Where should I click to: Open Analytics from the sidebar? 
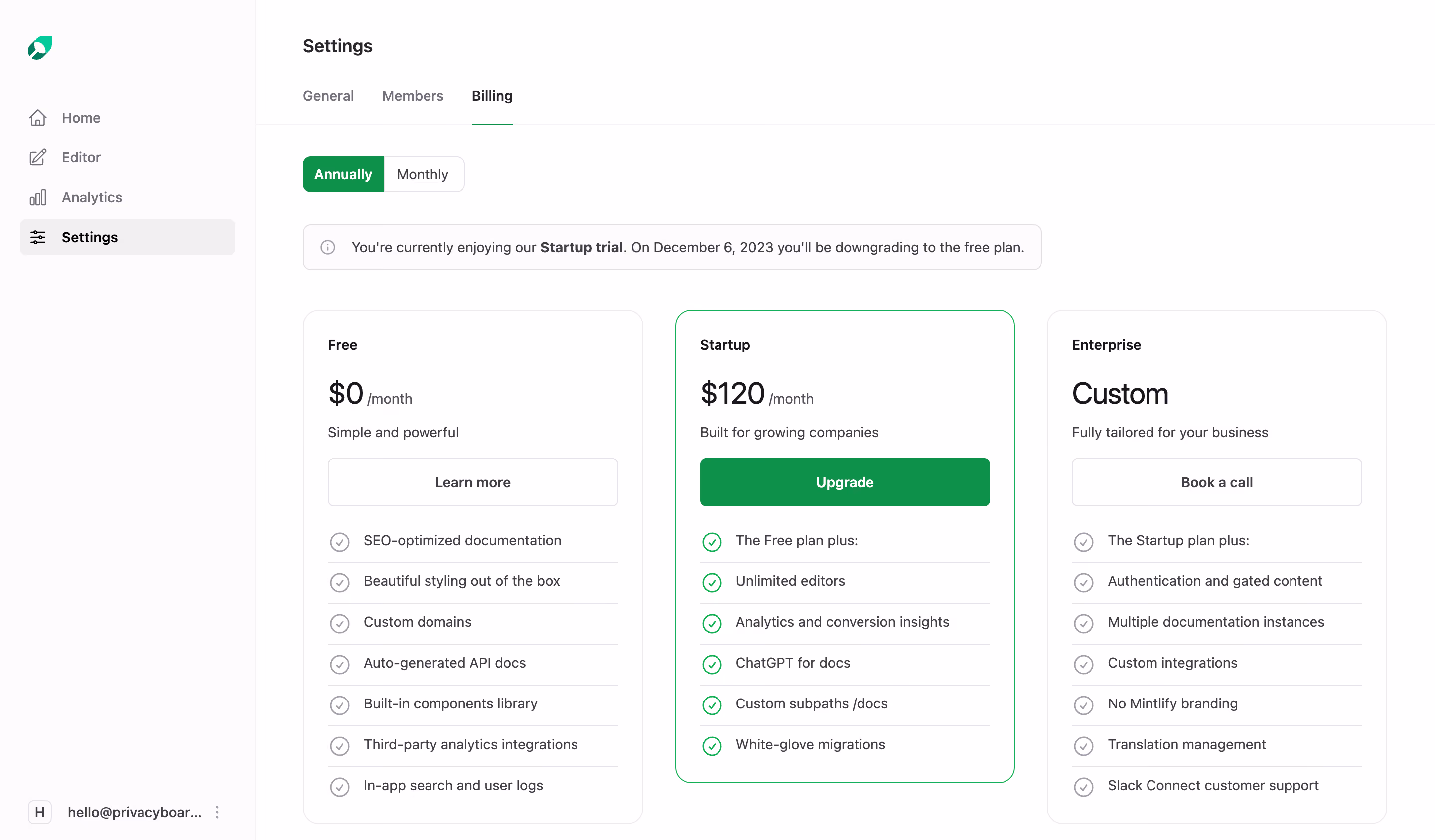128,197
